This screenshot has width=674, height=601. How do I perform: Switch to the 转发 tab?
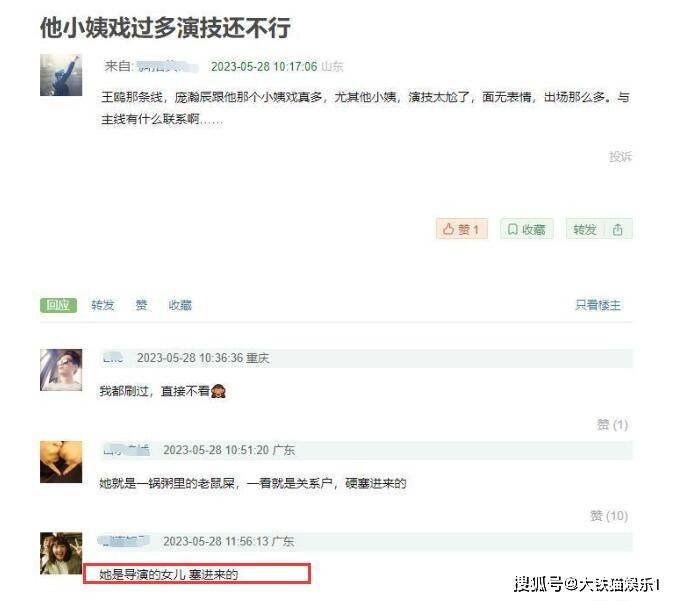coord(103,305)
